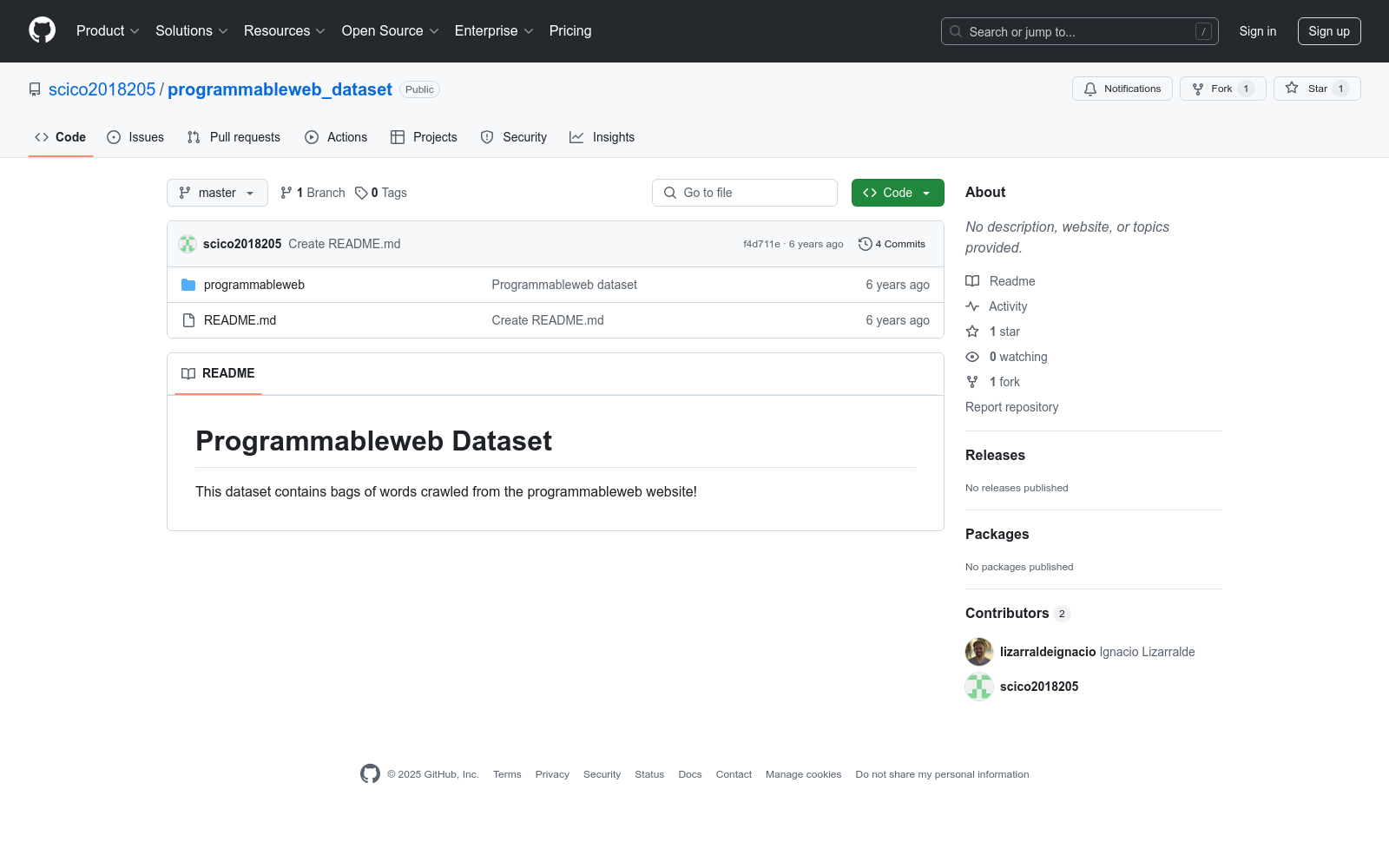Click the eye icon beside 0 watching

(972, 357)
